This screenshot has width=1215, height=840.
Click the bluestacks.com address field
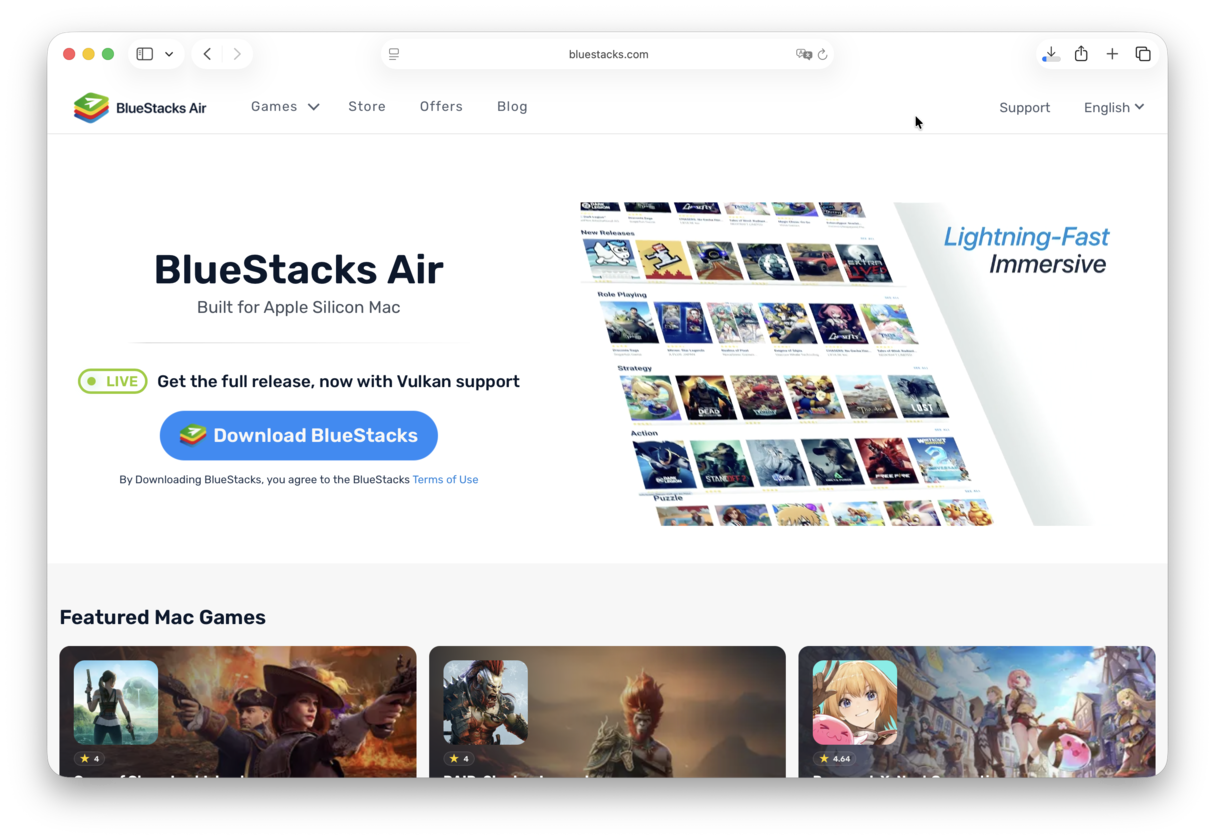click(608, 54)
